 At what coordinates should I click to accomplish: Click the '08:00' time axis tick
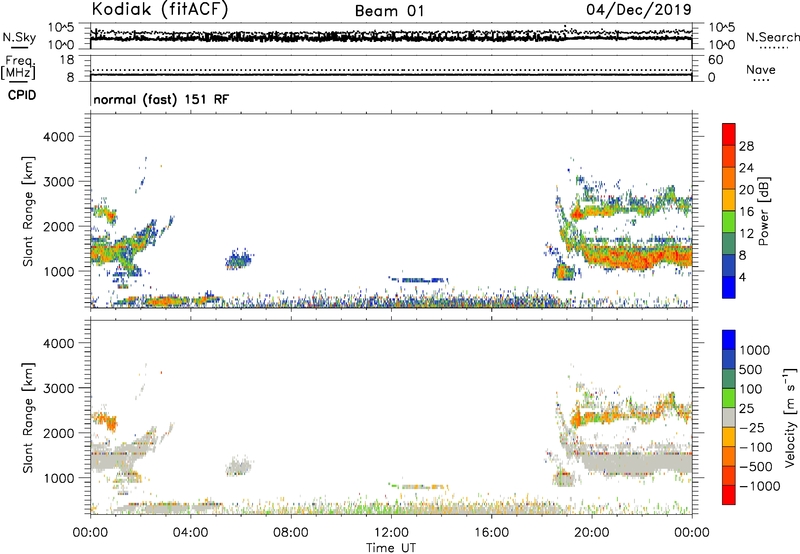pos(290,533)
